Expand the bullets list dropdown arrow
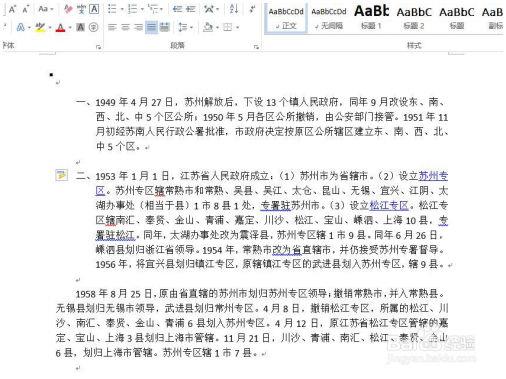The image size is (506, 379). click(x=122, y=9)
